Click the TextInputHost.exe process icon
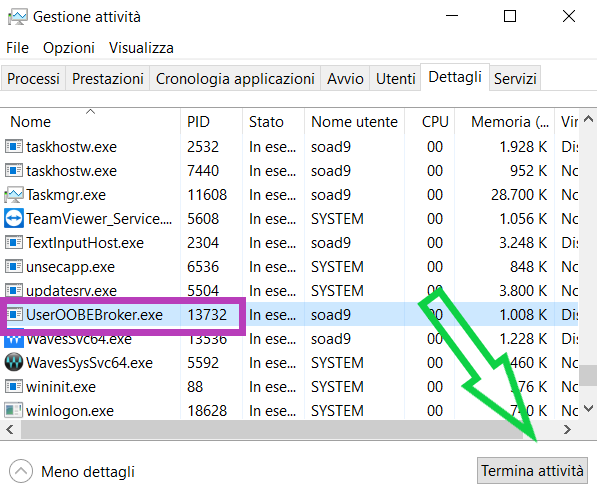This screenshot has width=597, height=500. (14, 243)
